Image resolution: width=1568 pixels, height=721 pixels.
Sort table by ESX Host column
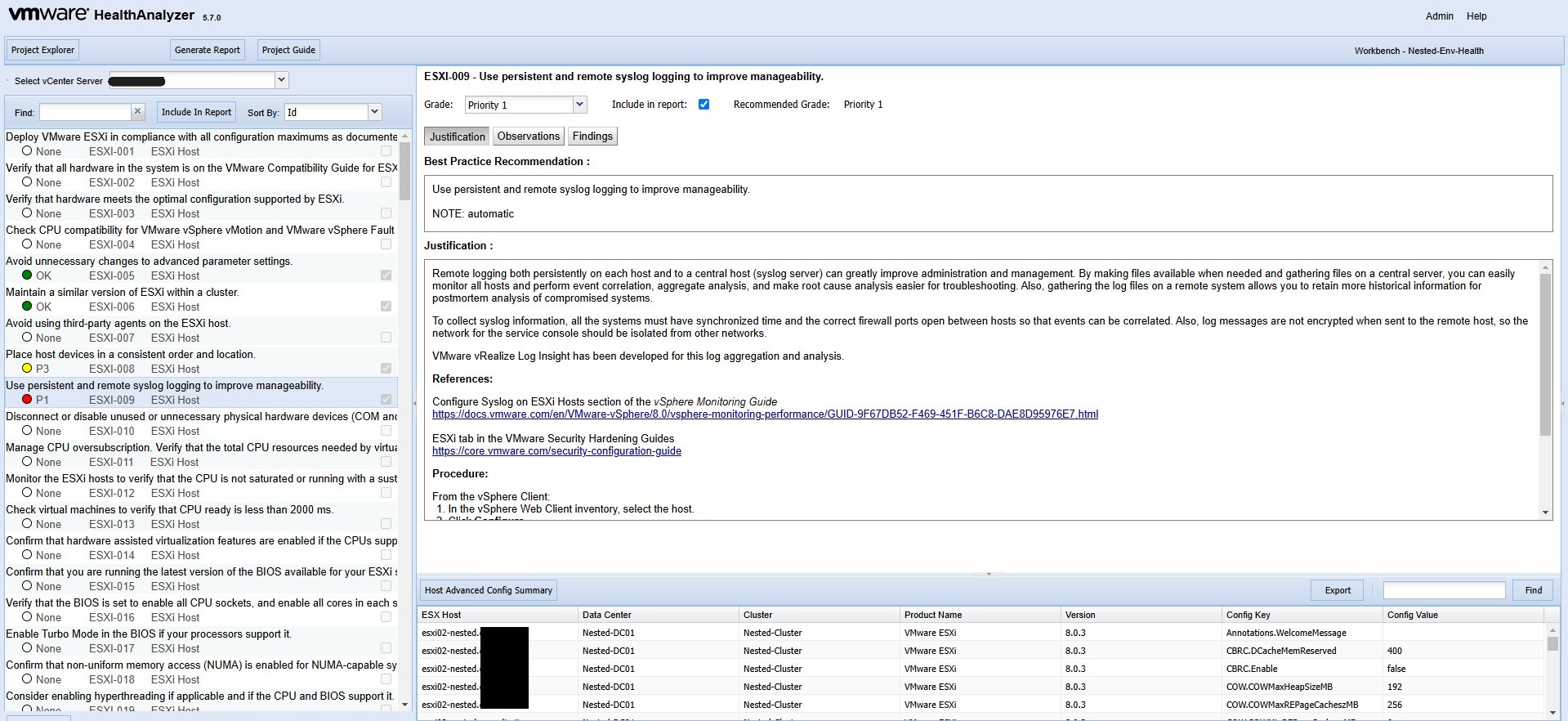coord(497,615)
